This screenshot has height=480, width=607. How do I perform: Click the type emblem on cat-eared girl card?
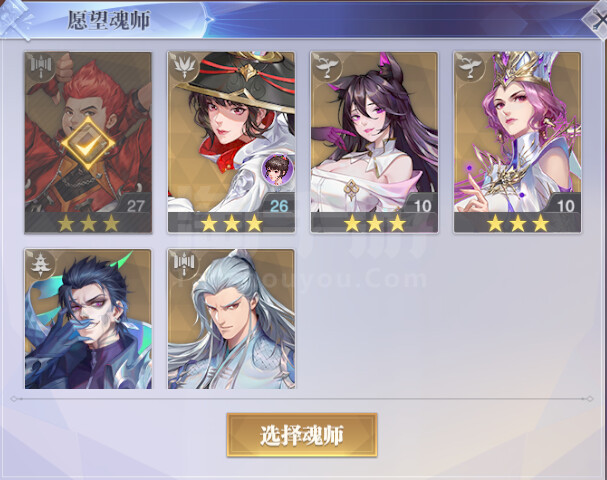point(327,67)
